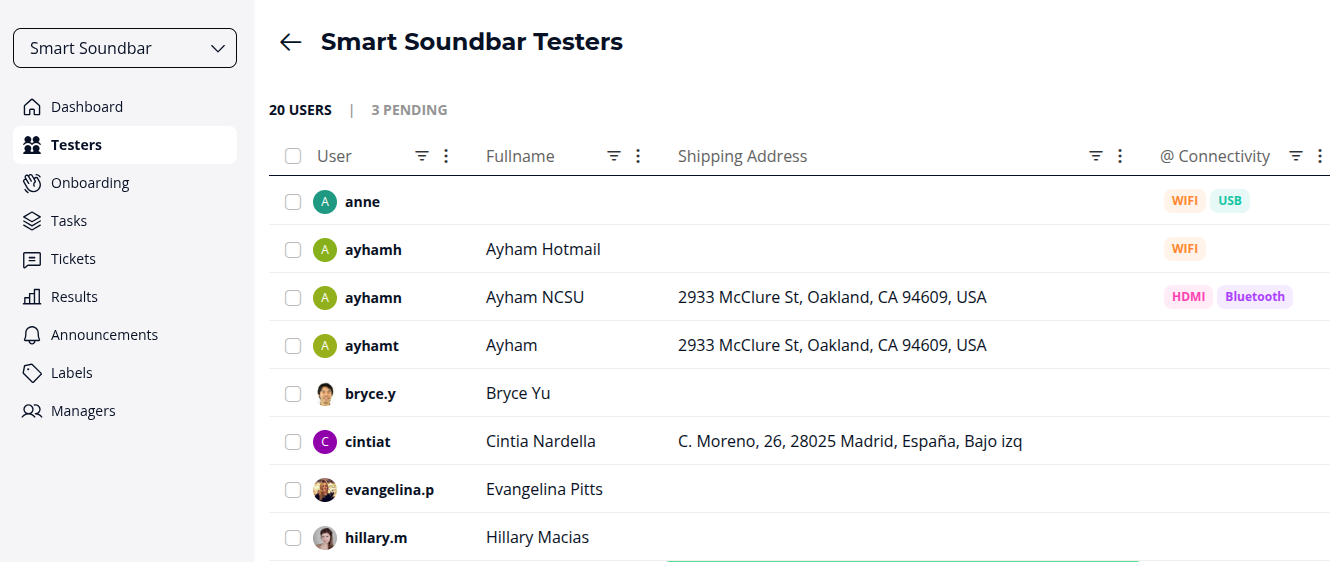Click the Results bar chart icon

pyautogui.click(x=32, y=297)
